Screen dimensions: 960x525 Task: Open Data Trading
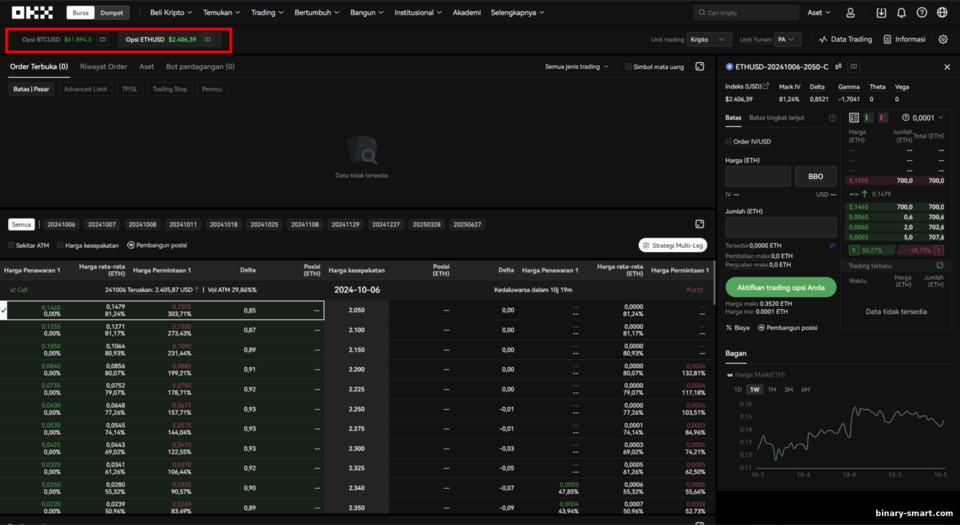tap(845, 39)
